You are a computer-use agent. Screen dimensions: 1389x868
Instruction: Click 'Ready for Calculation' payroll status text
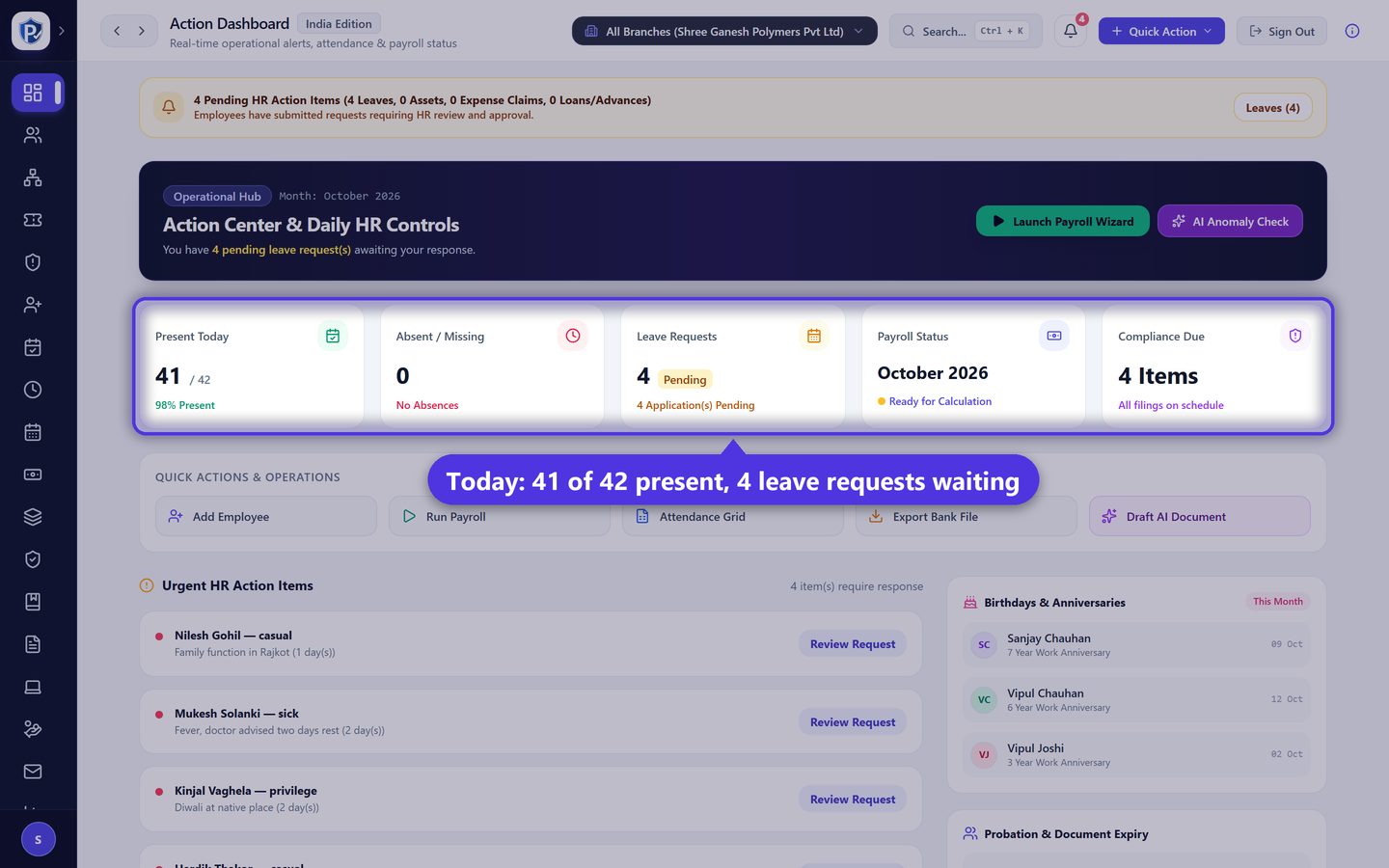(940, 401)
